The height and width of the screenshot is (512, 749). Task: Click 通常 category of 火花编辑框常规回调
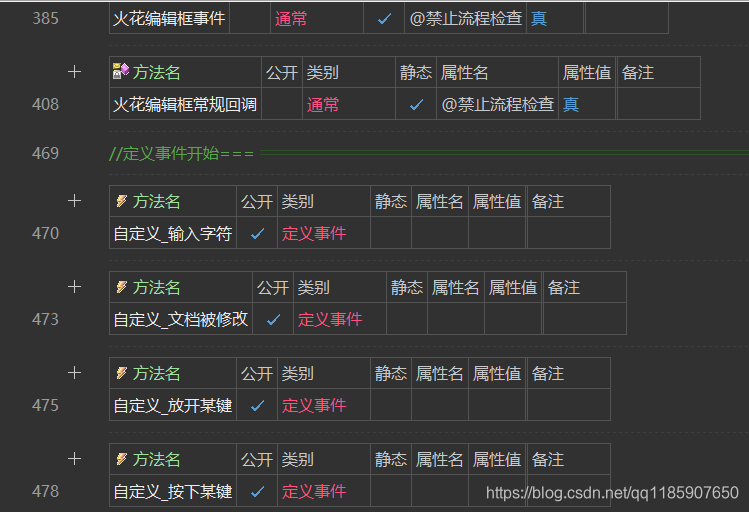[322, 105]
